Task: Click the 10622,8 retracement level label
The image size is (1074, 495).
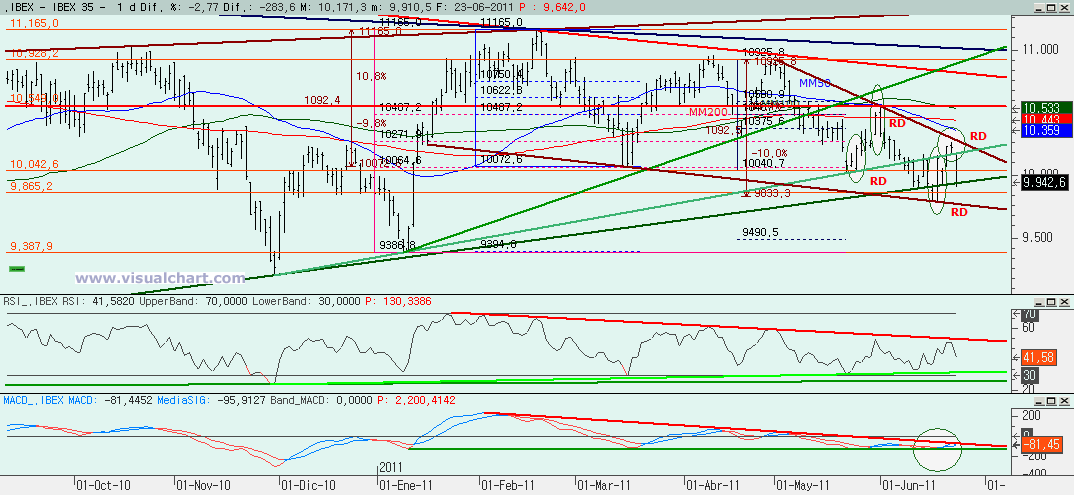Action: 501,90
